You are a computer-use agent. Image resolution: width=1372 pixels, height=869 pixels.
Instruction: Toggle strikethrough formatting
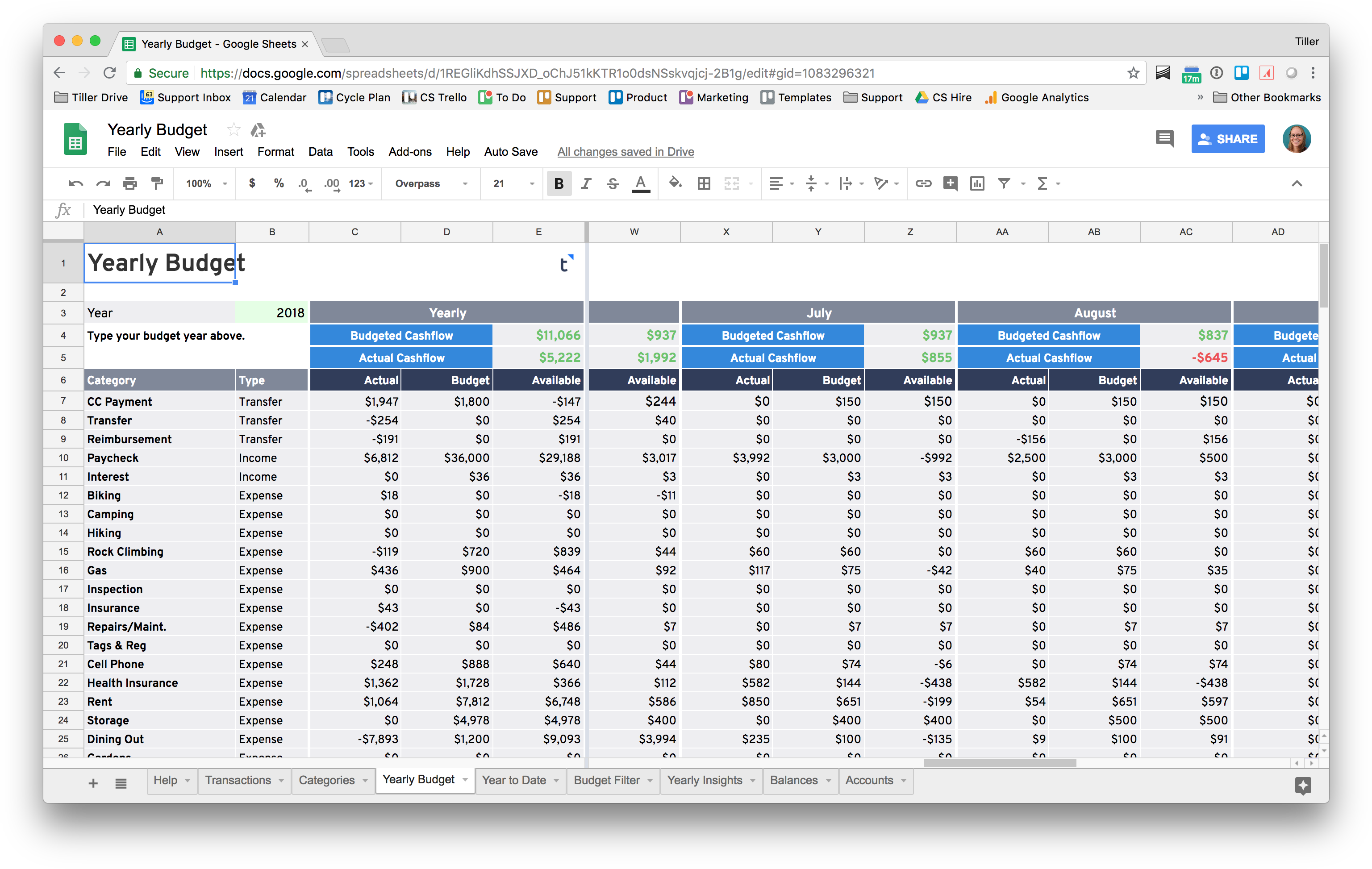tap(613, 183)
